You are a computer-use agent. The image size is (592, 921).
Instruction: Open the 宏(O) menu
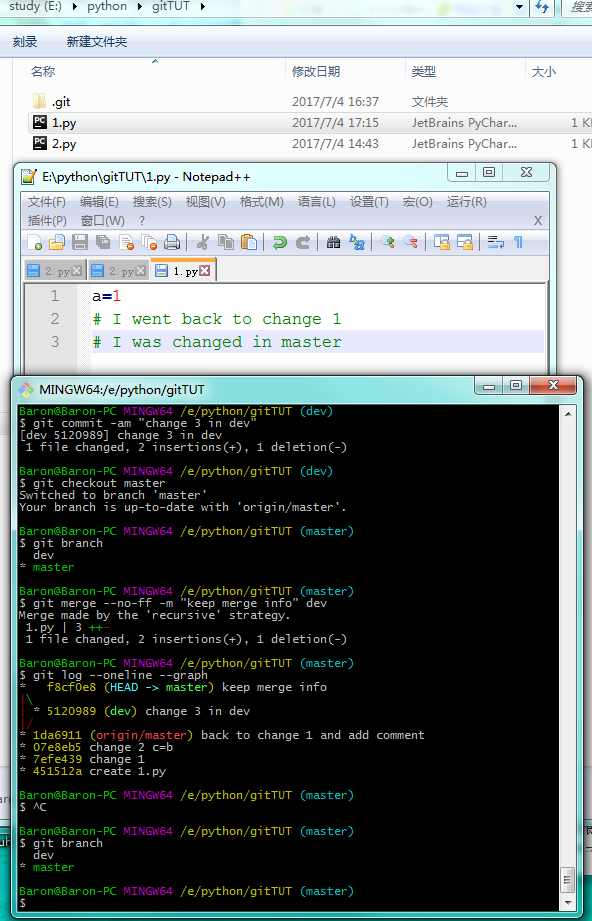pos(418,202)
